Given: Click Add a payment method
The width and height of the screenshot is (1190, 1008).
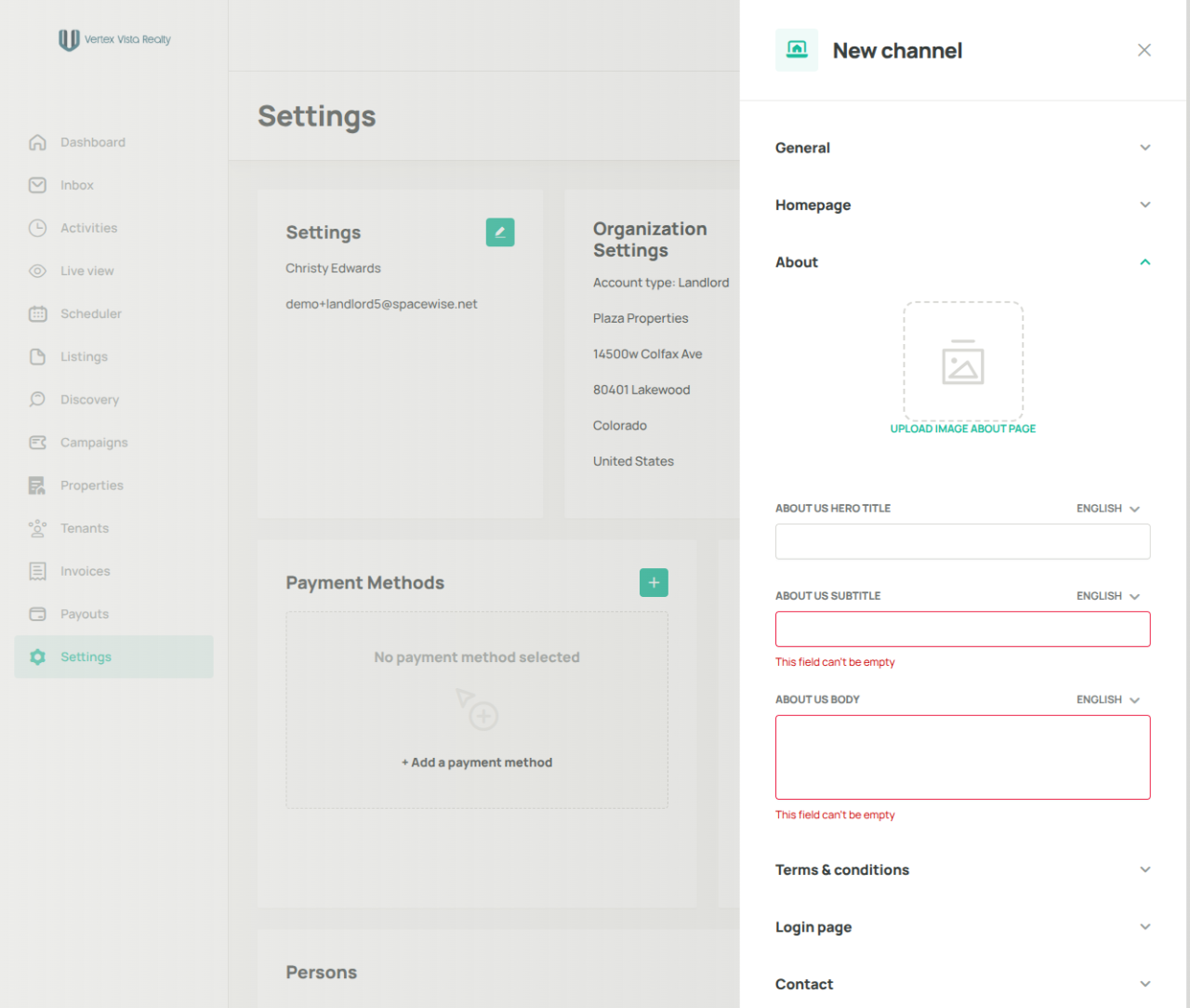Looking at the screenshot, I should (477, 763).
